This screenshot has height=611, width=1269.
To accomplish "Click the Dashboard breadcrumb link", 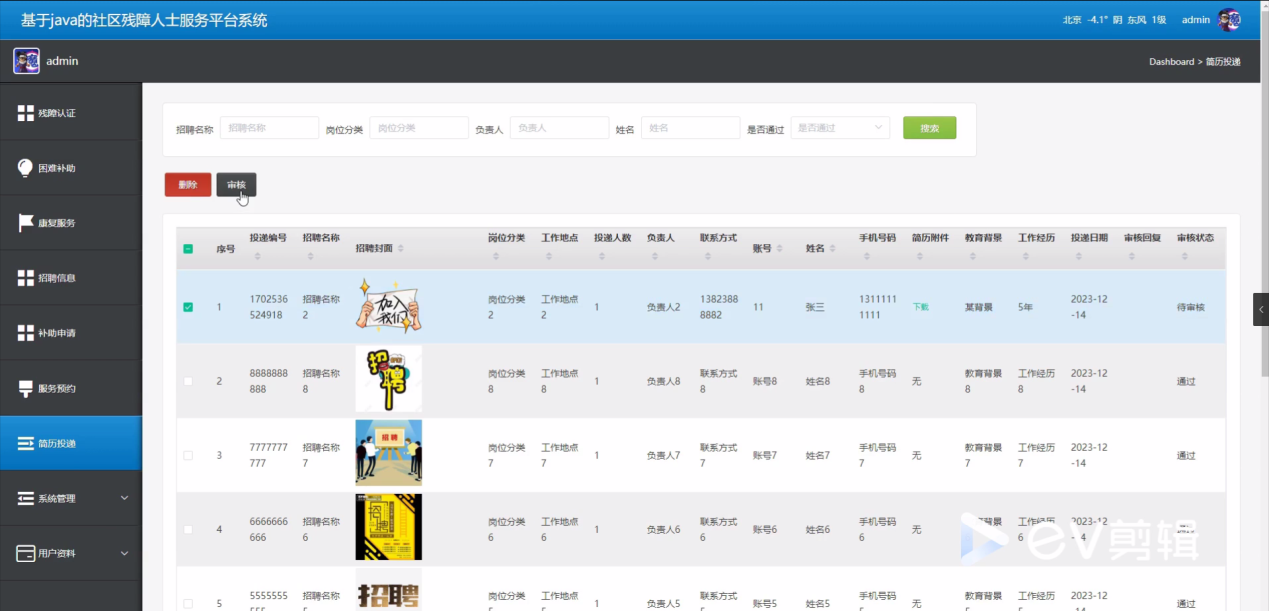I will tap(1171, 62).
